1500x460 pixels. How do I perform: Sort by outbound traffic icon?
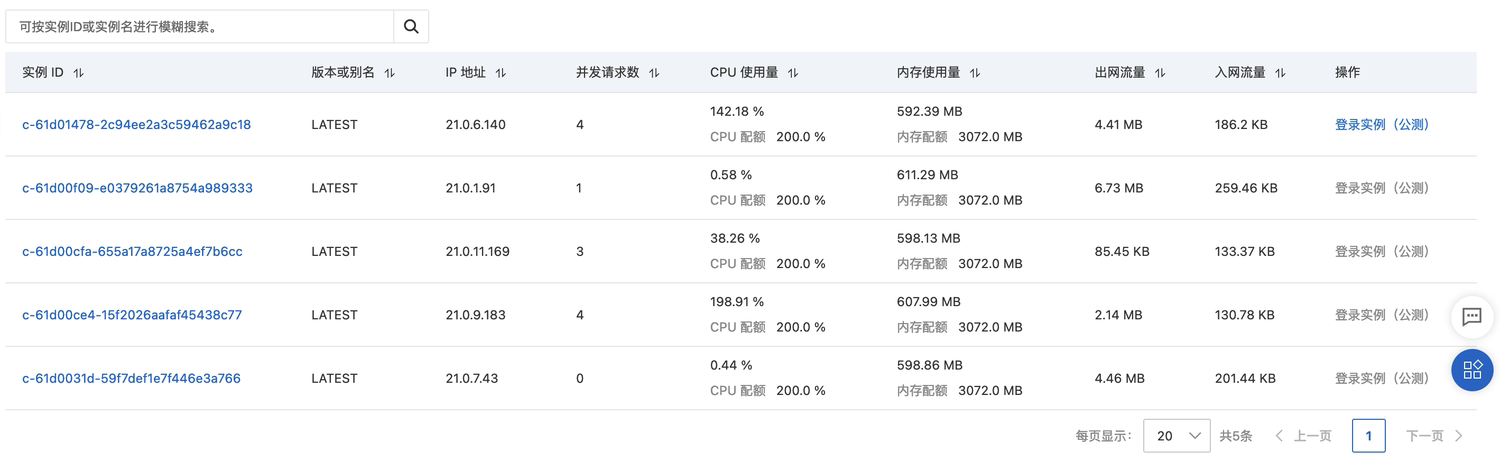click(1160, 73)
